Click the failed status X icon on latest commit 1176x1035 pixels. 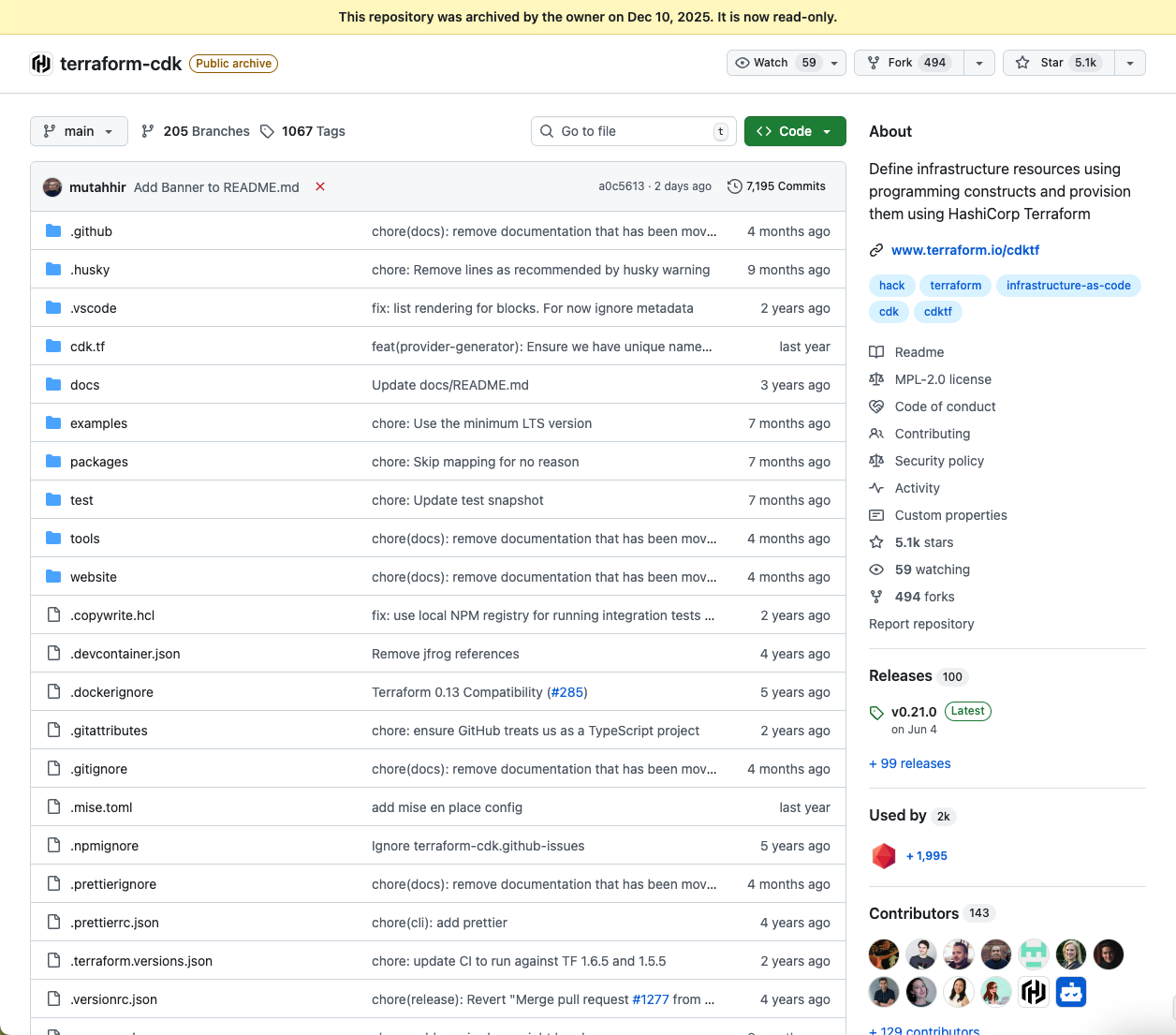pyautogui.click(x=320, y=186)
